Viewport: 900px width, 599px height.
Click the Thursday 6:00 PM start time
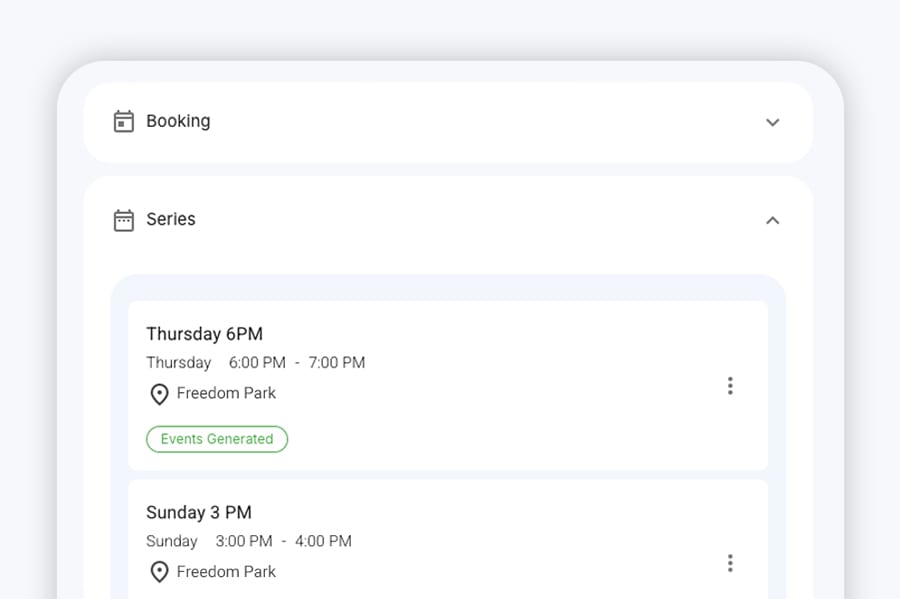click(257, 363)
